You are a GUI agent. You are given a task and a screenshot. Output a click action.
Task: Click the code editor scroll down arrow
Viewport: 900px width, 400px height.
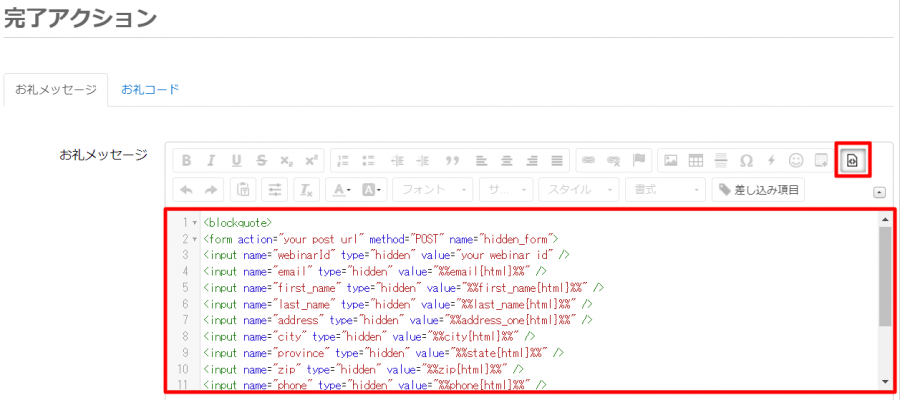coord(885,382)
